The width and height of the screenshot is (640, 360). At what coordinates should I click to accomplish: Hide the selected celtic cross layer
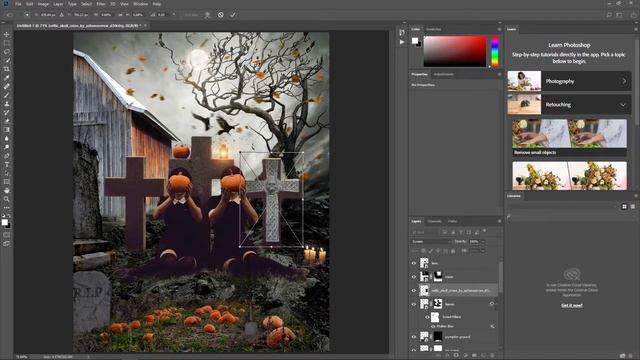413,291
